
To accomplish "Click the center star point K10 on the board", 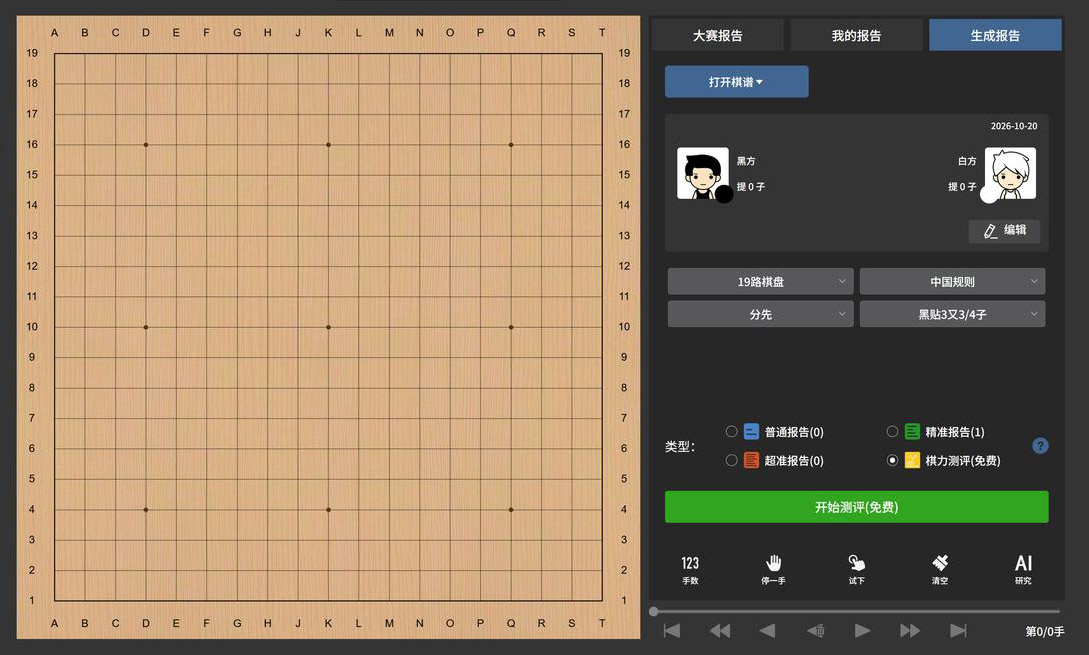I will [x=329, y=327].
